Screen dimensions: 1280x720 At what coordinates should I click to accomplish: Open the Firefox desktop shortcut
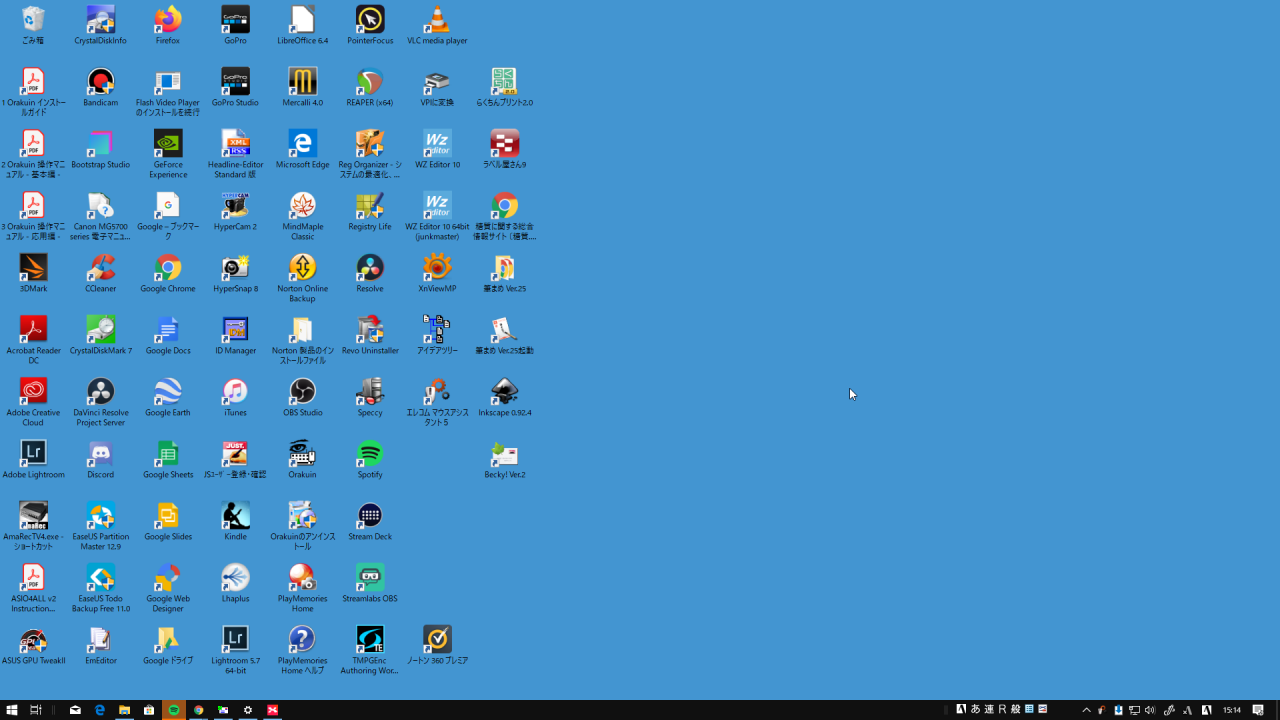point(168,20)
